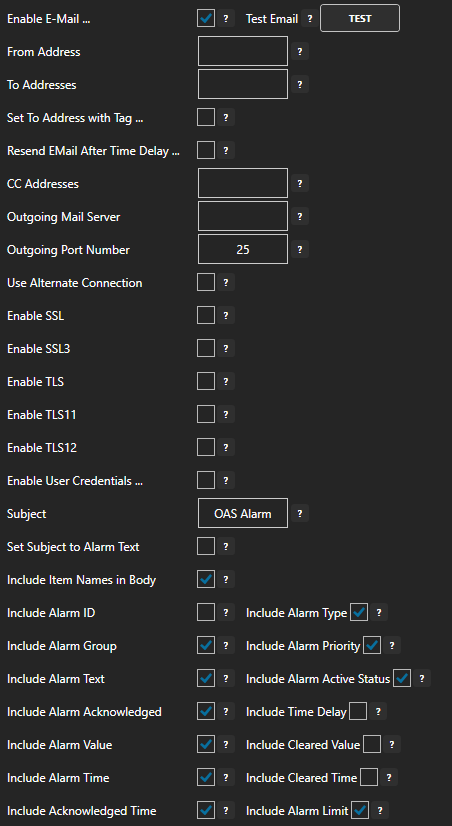Check Set Subject to Alarm Text

click(x=206, y=546)
